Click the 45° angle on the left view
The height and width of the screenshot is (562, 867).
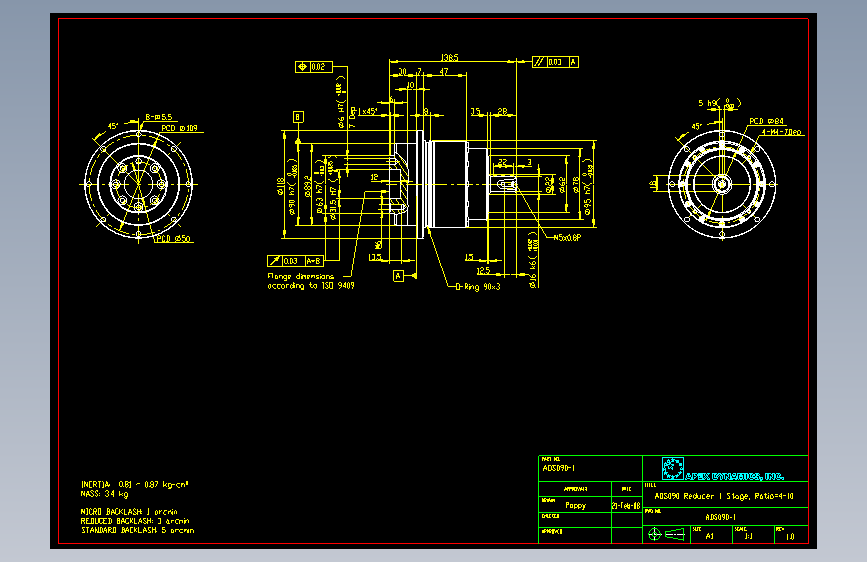pyautogui.click(x=113, y=126)
